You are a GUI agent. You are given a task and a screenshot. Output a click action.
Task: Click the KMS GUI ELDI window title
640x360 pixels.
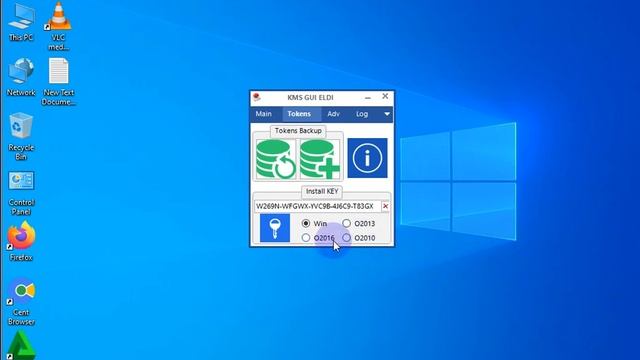pyautogui.click(x=310, y=98)
